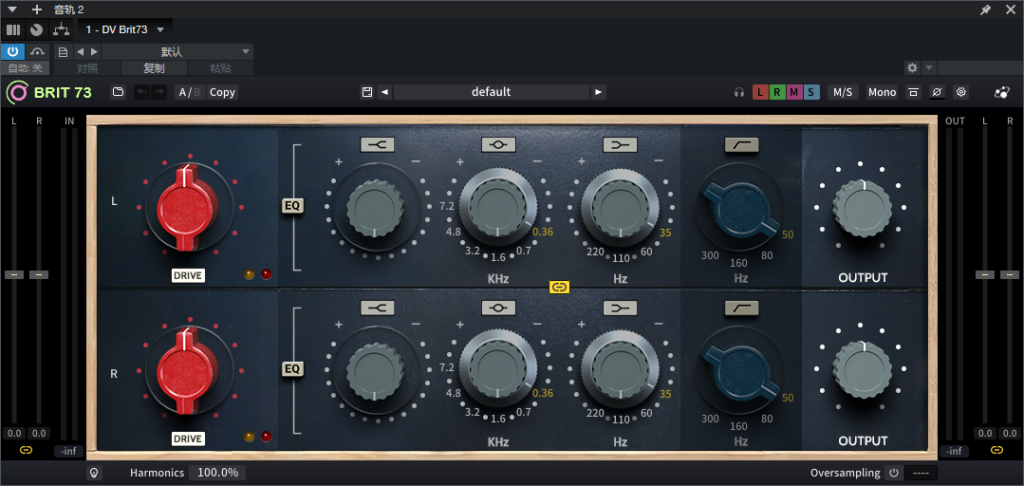
Task: Click the L channel OUTPUT knob
Action: click(862, 208)
